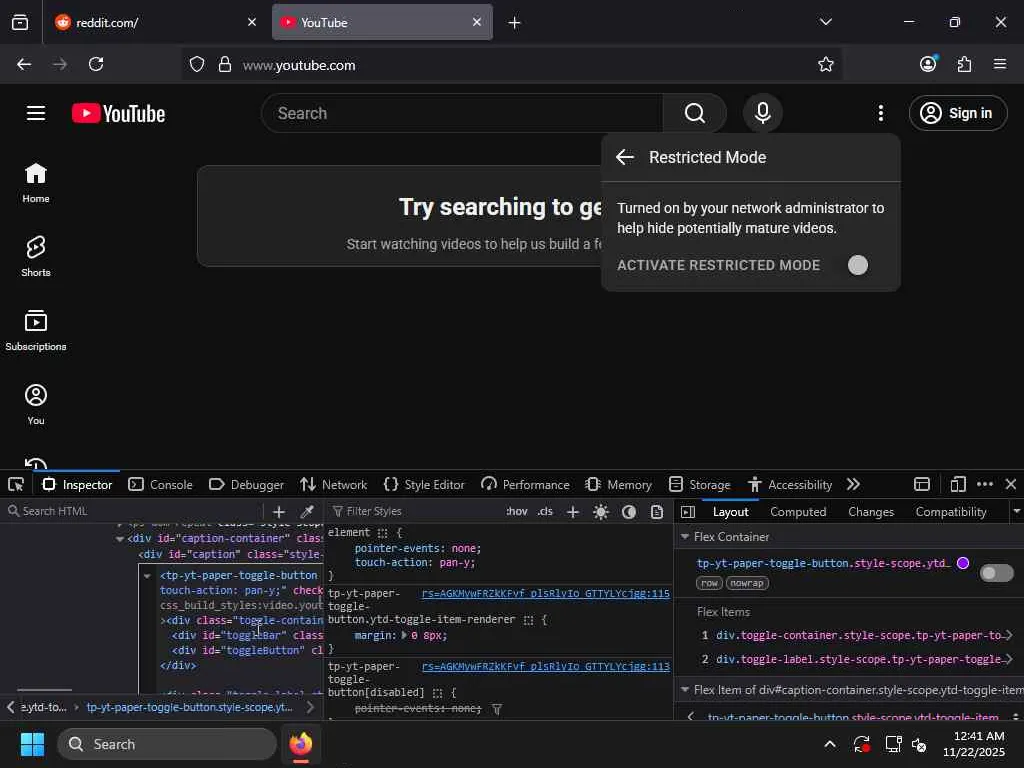This screenshot has width=1024, height=768.
Task: Show hidden system tray icons
Action: tap(829, 744)
